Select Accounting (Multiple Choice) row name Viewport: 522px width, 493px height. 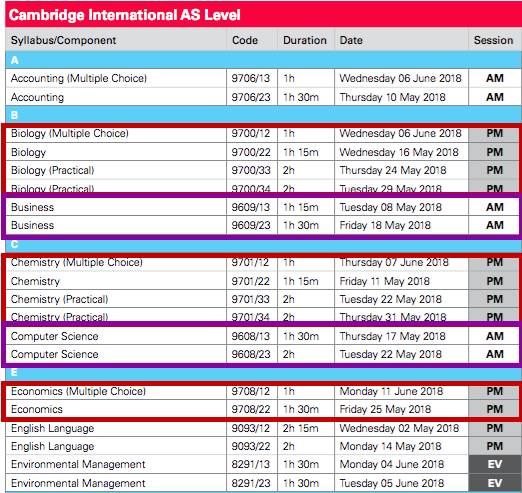coord(79,78)
